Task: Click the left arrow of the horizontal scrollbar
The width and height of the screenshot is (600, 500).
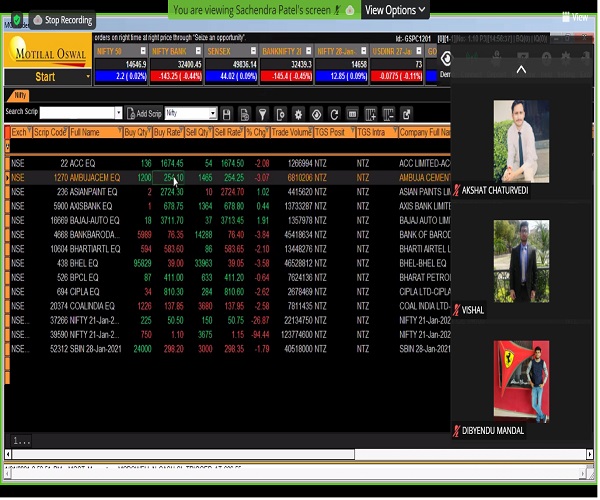Action: click(8, 455)
